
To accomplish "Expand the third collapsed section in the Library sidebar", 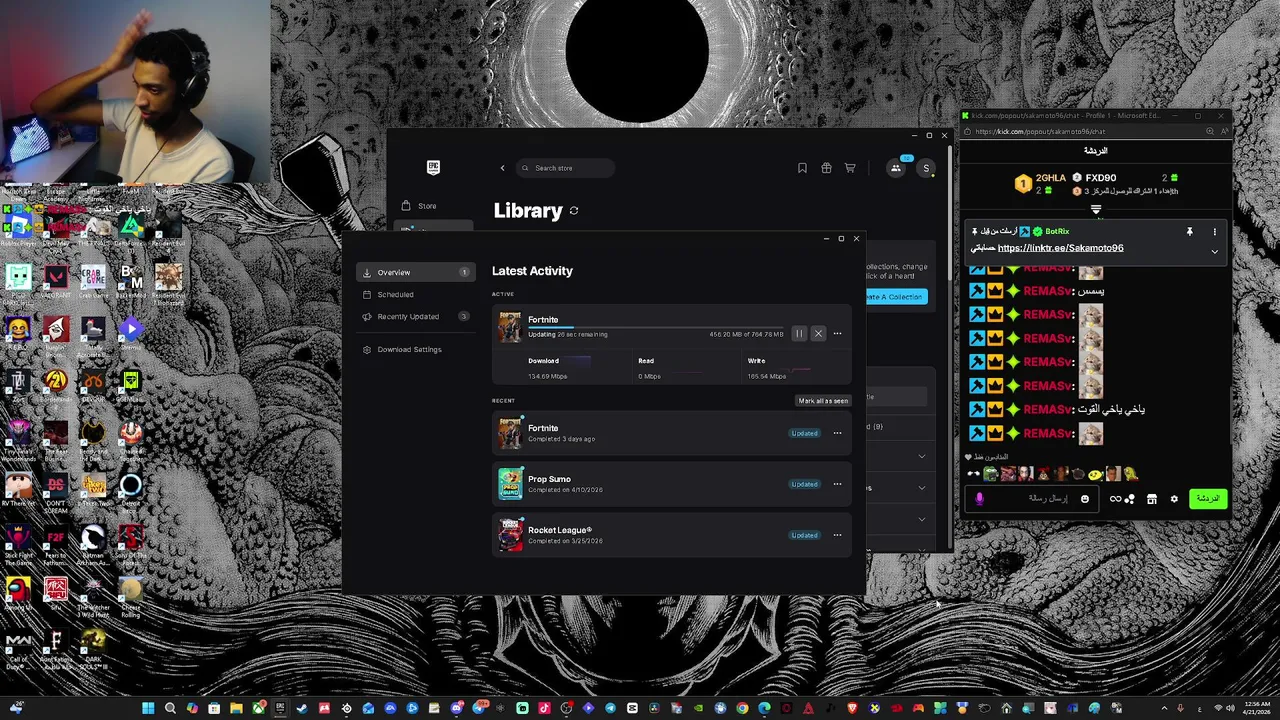I will pos(921,519).
